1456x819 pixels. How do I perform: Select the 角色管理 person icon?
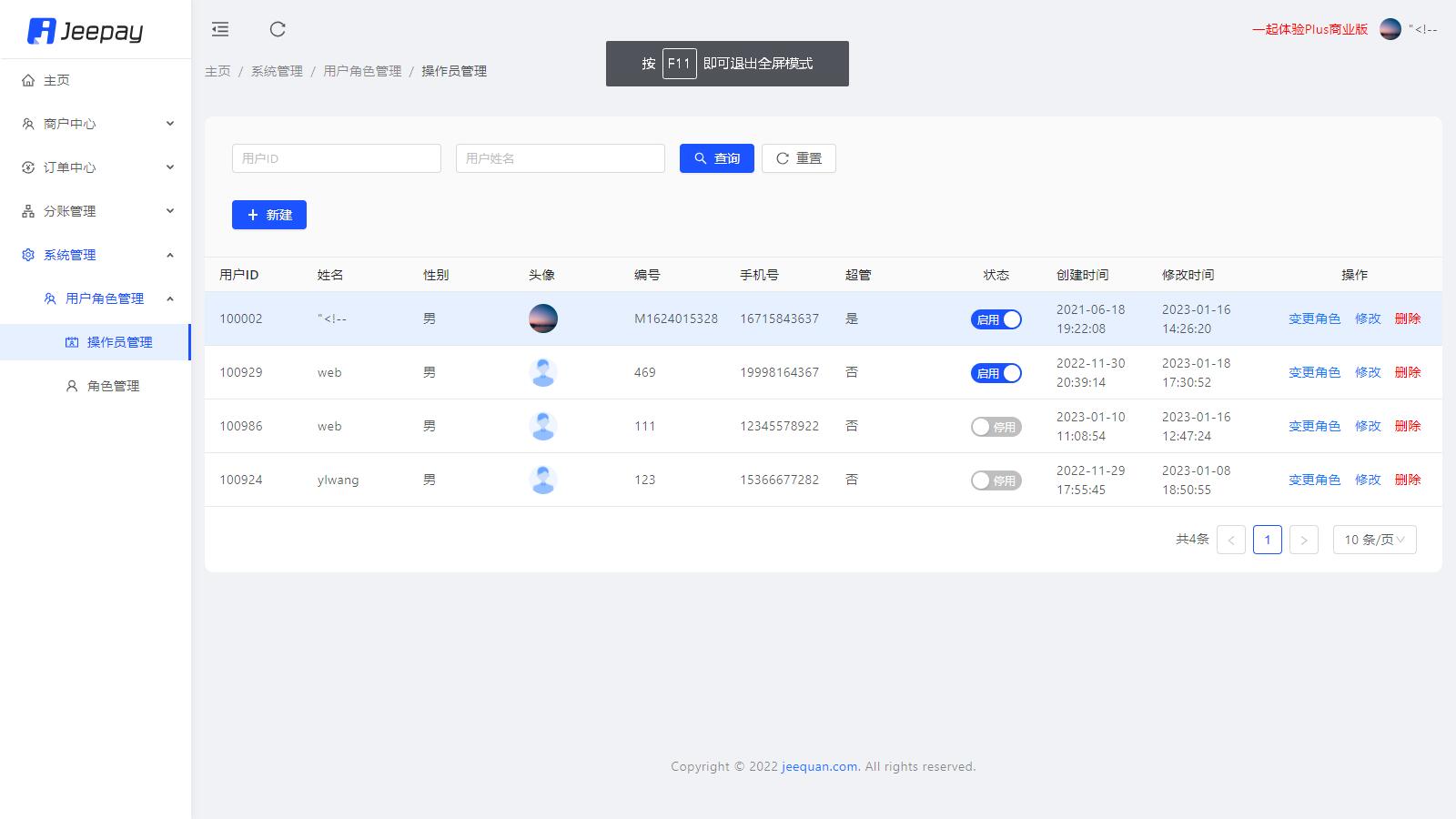pos(71,385)
